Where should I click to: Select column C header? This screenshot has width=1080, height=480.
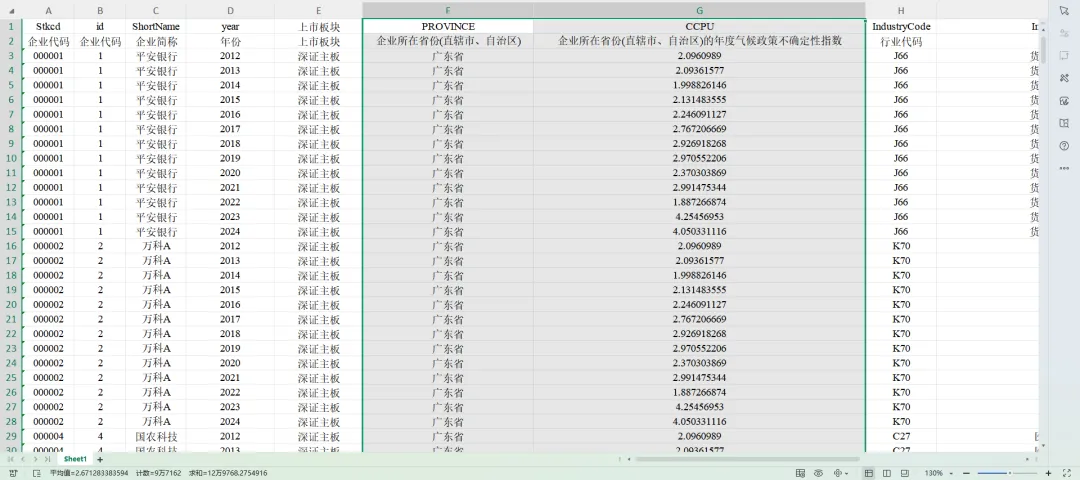[156, 10]
